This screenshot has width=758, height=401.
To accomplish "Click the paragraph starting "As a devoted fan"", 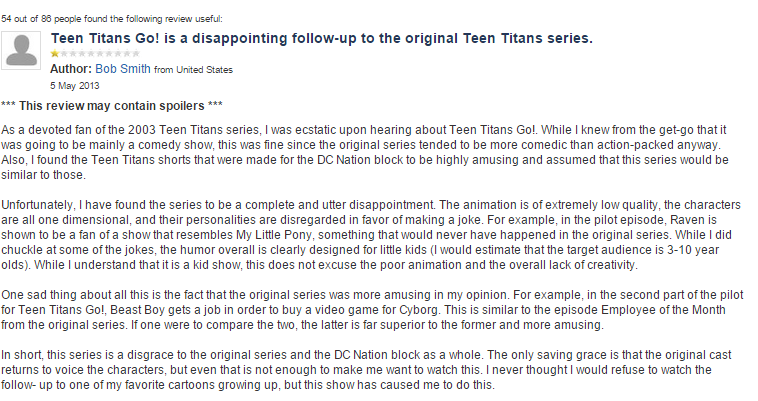I will point(364,152).
